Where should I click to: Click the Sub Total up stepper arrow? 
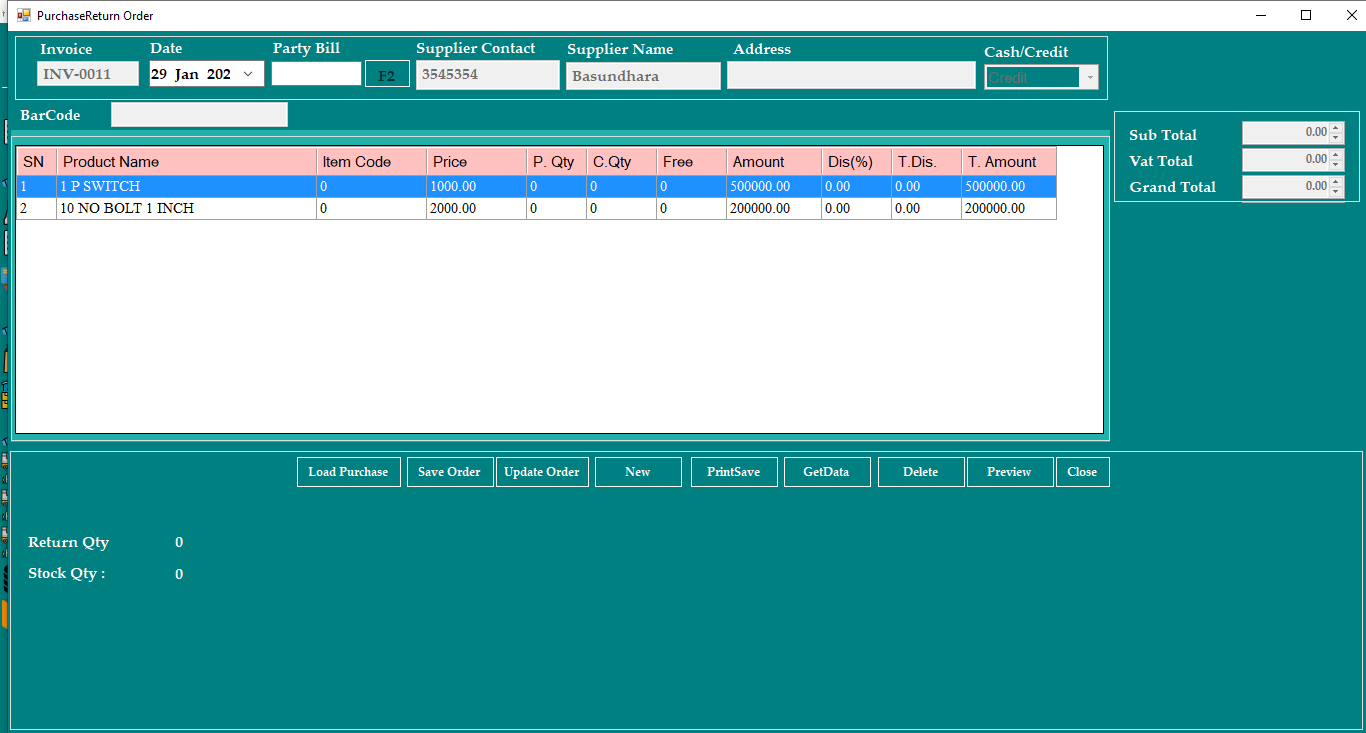click(x=1337, y=128)
